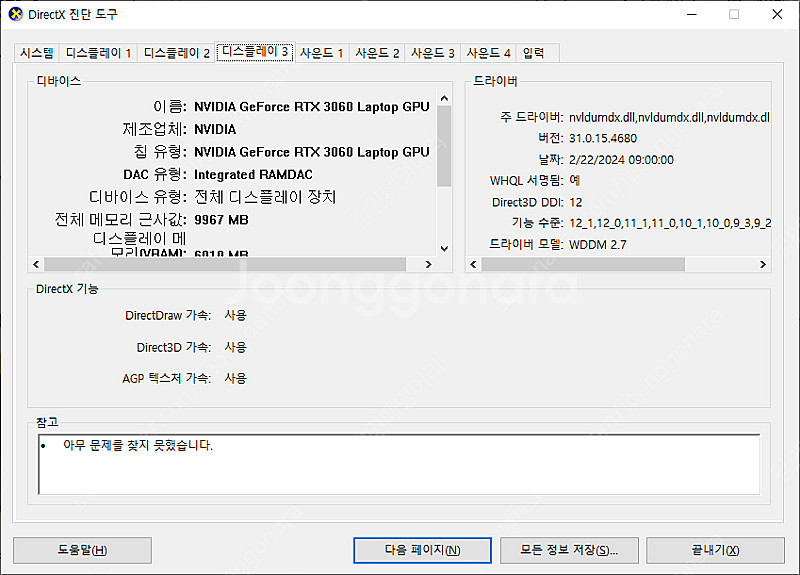
Task: Click 아무 문제를 찾지 못했습니다 note
Action: pyautogui.click(x=138, y=445)
